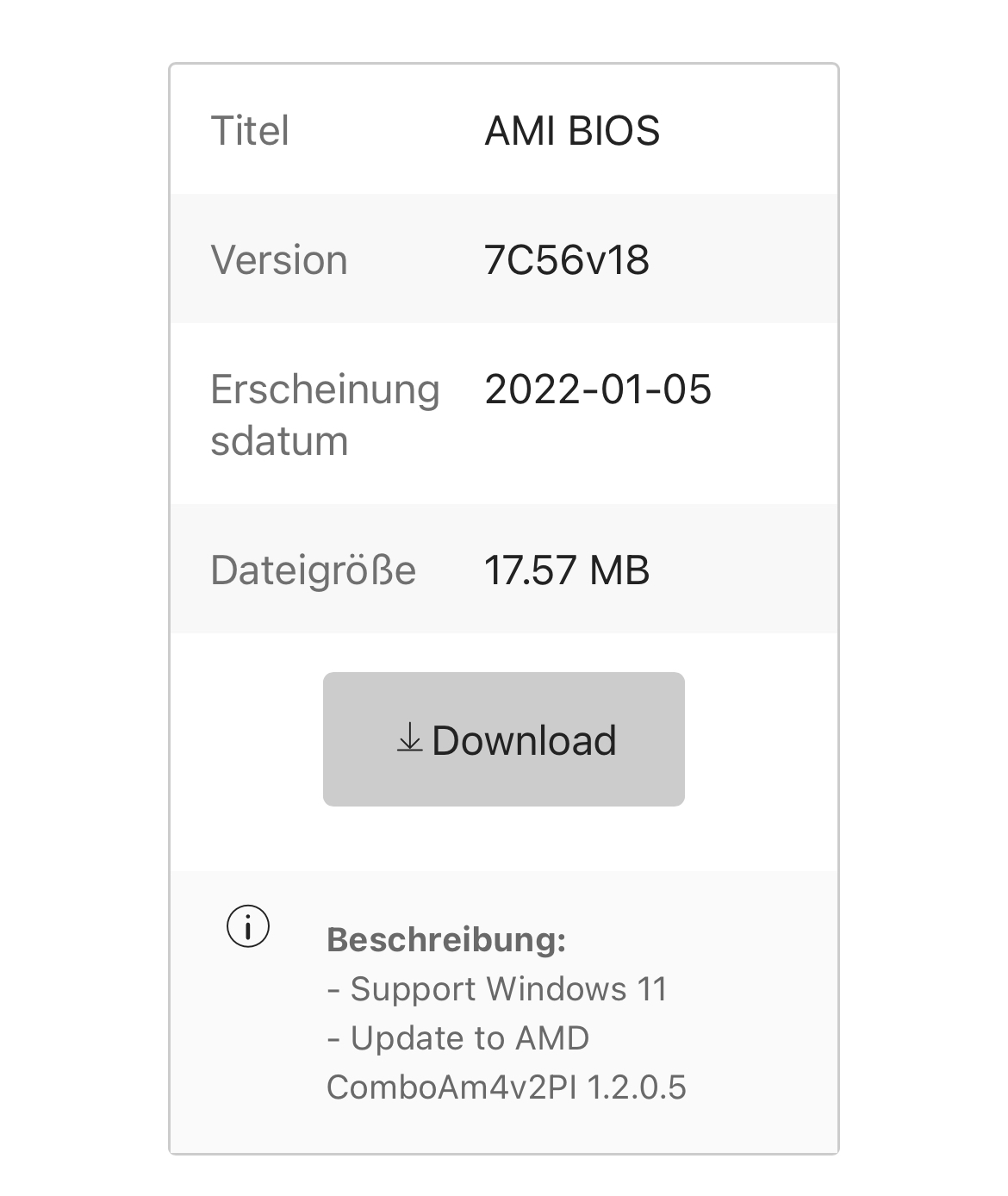Screen dimensions: 1008x1196
Task: Click the Beschreibung heading
Action: point(446,939)
